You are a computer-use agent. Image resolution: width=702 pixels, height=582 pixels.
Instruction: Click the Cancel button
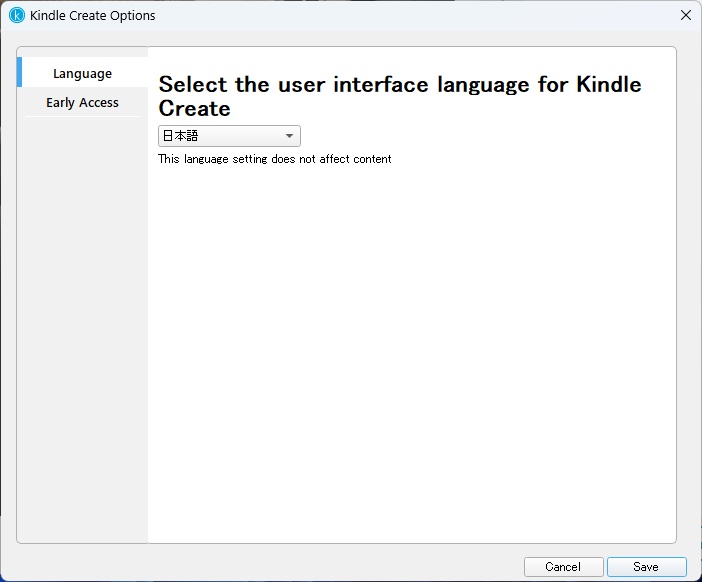(563, 567)
